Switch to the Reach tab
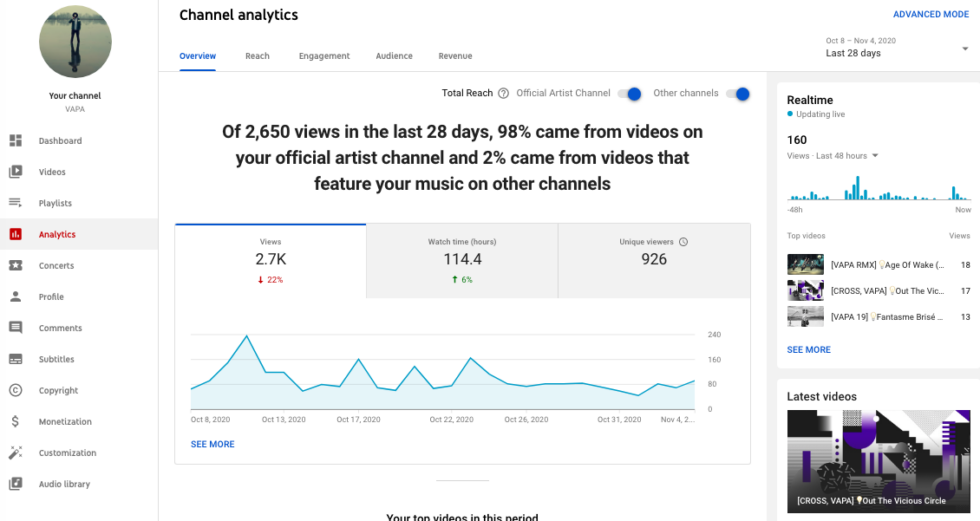The height and width of the screenshot is (521, 980). [x=257, y=56]
